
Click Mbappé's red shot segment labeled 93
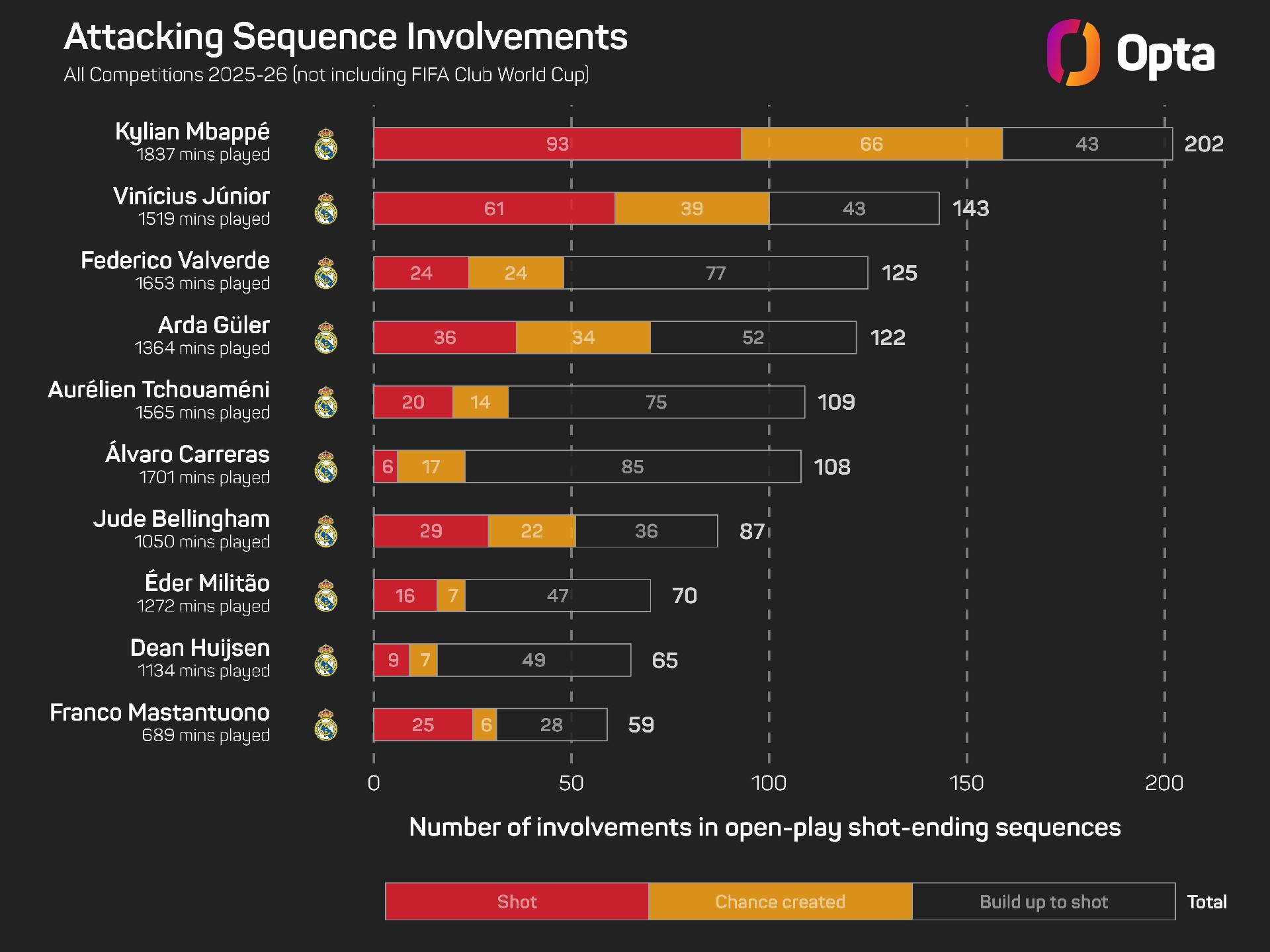point(557,144)
